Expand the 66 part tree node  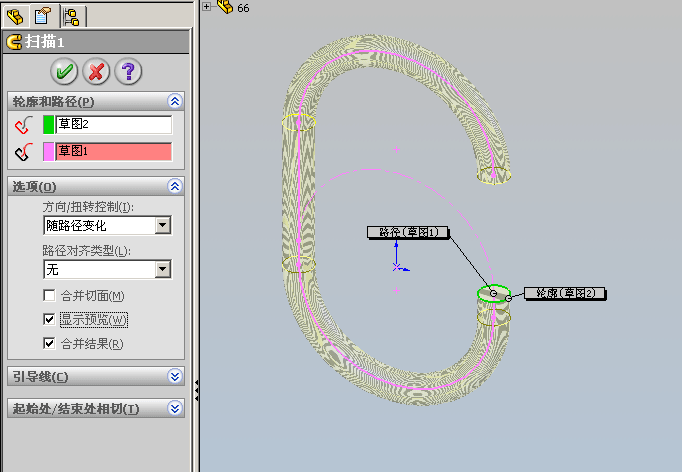click(x=207, y=6)
